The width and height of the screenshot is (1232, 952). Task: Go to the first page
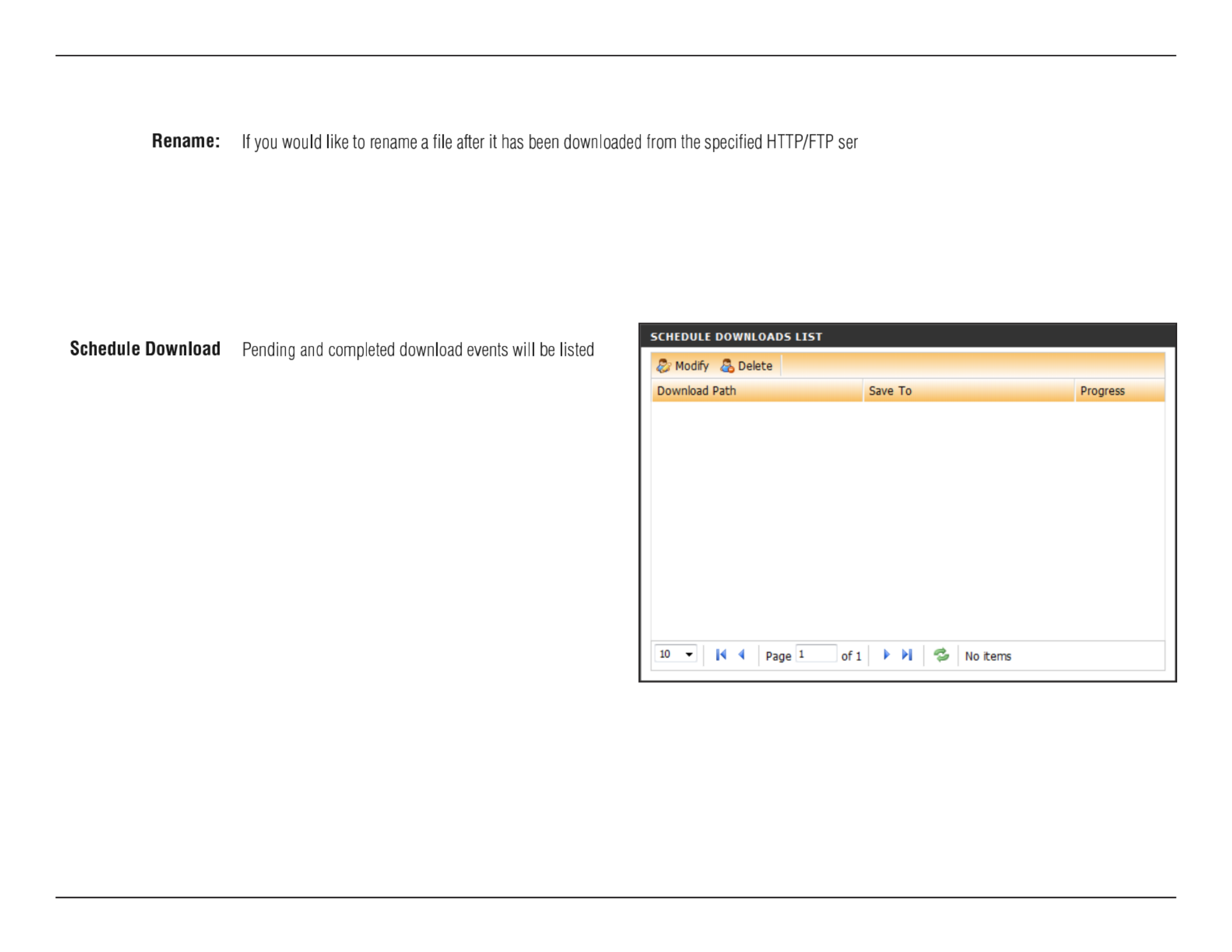pos(721,654)
